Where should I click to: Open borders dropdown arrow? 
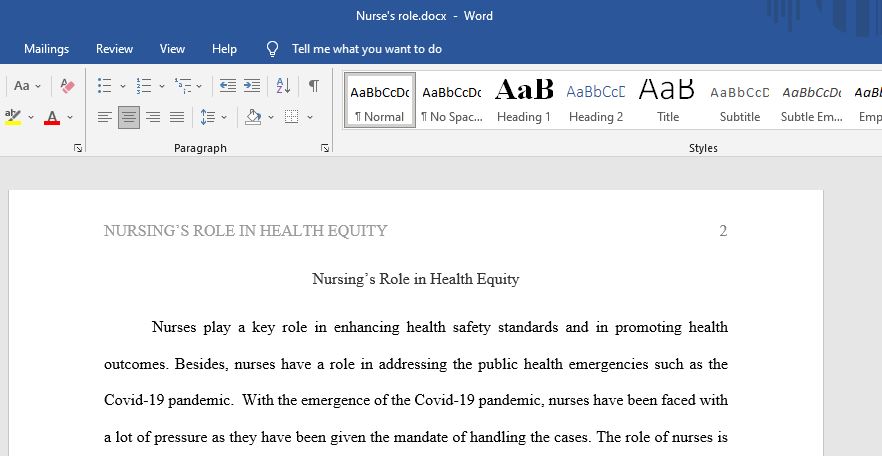(x=309, y=118)
